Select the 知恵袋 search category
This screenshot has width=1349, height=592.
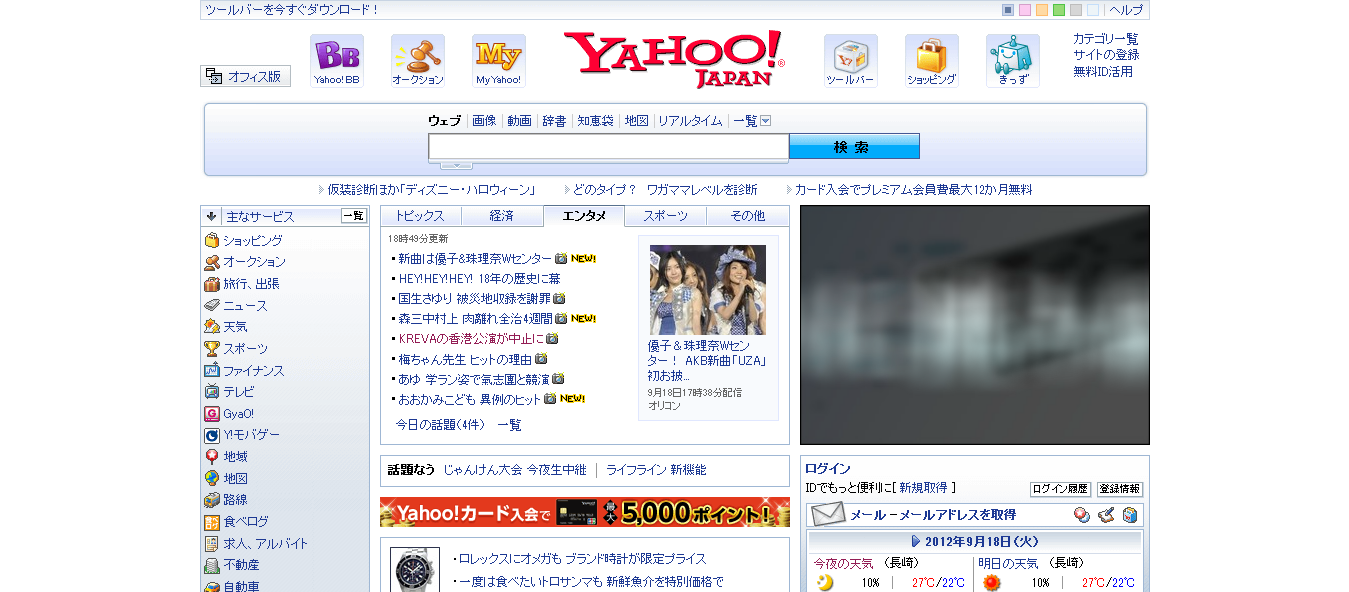point(595,121)
